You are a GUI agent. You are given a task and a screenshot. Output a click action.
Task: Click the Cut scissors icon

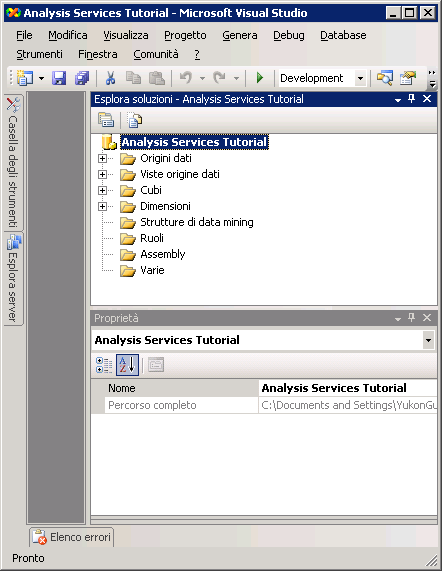pos(110,78)
